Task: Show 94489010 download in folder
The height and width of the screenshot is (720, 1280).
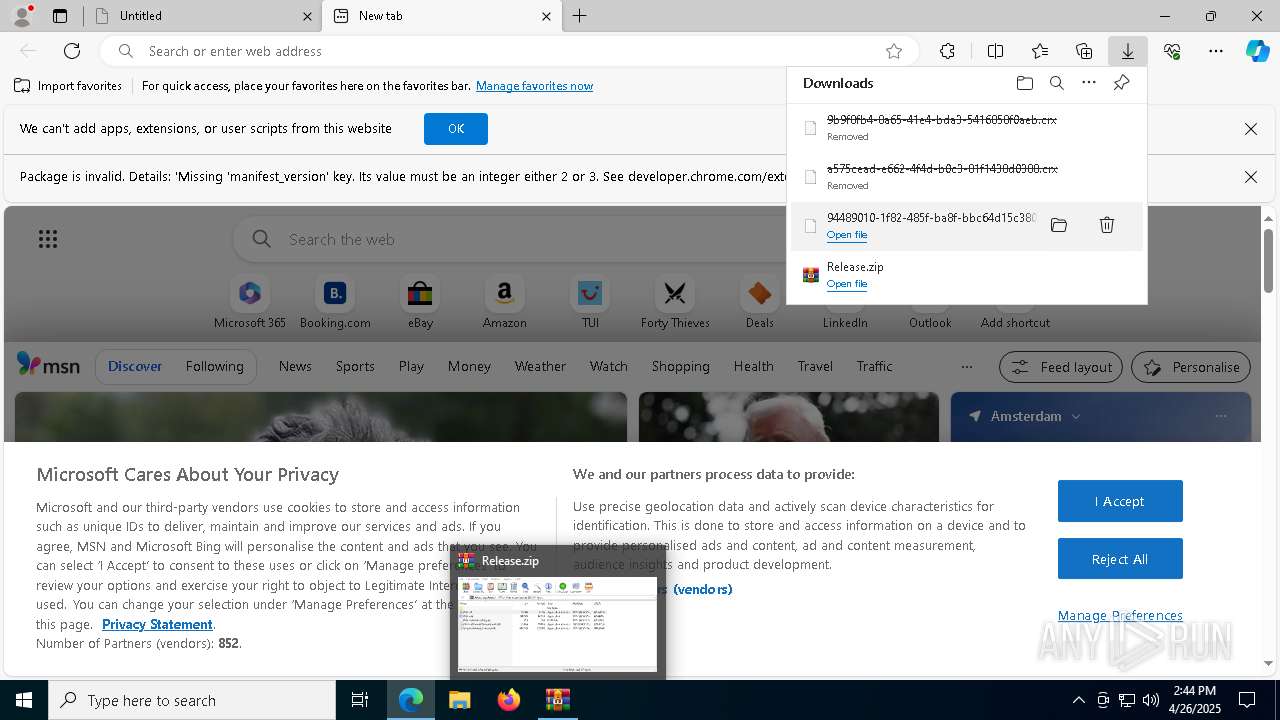Action: (x=1059, y=226)
